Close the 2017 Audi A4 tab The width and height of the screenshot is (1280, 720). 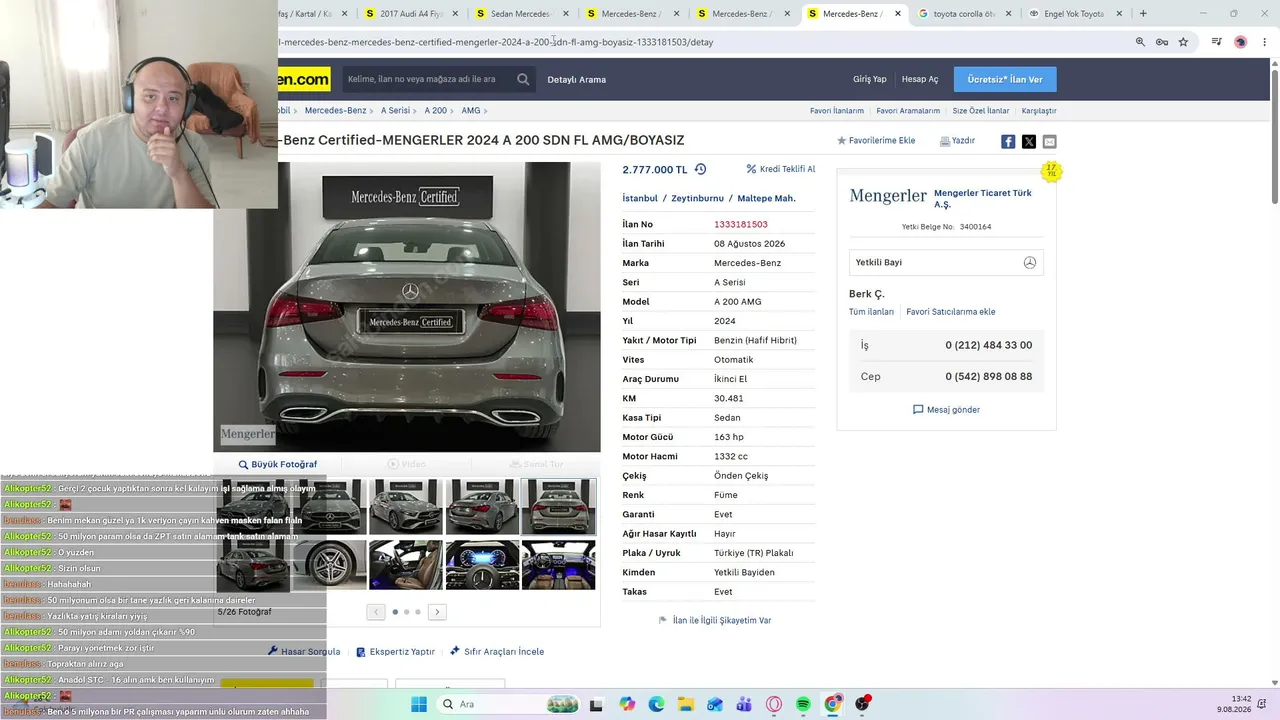tap(455, 14)
